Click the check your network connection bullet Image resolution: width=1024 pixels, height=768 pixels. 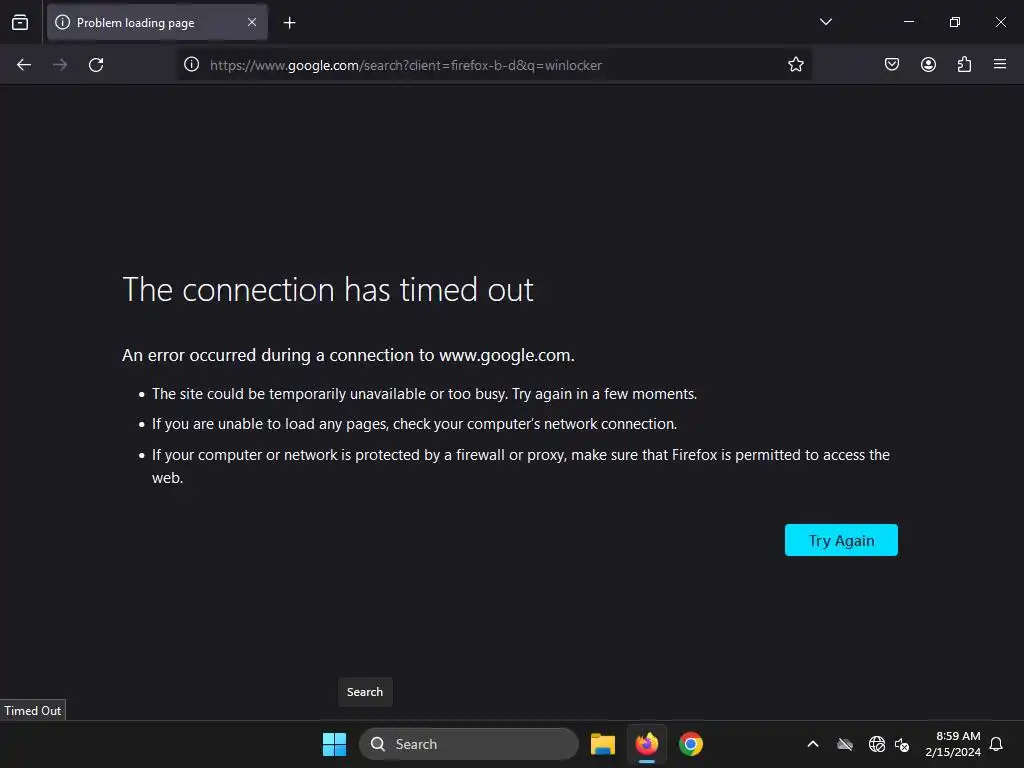click(x=414, y=424)
